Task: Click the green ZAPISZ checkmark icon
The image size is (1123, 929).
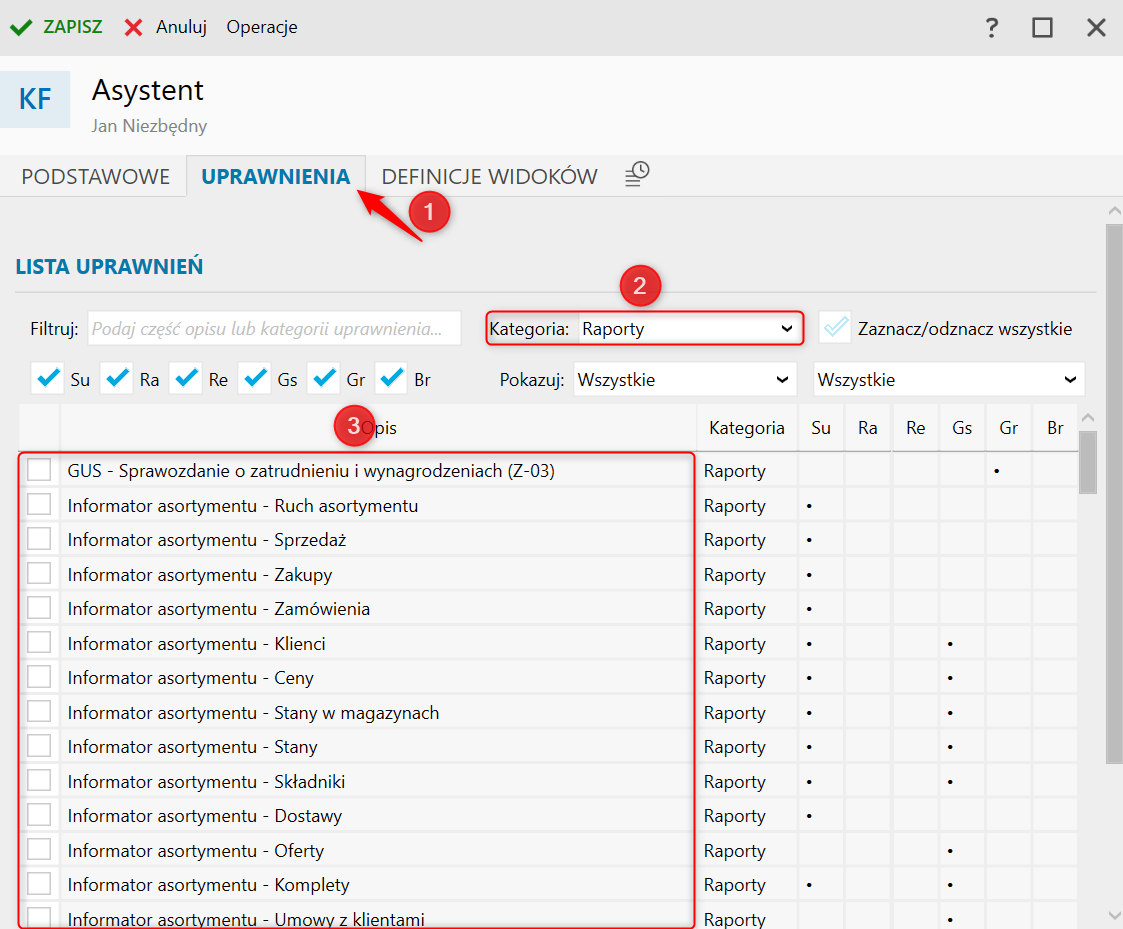Action: (21, 27)
